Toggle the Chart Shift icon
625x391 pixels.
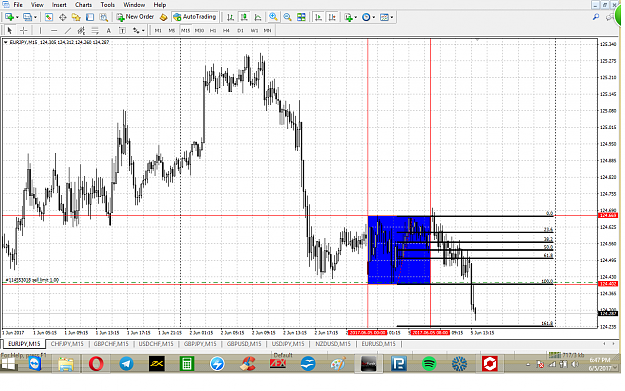(x=332, y=17)
